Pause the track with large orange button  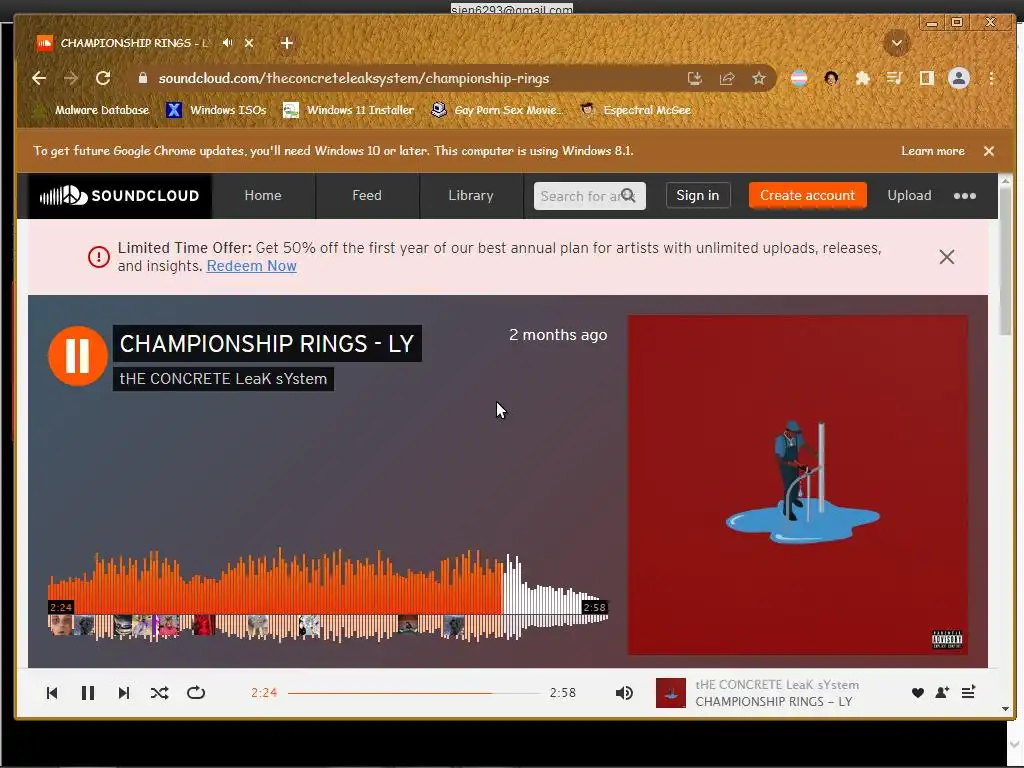tap(77, 356)
